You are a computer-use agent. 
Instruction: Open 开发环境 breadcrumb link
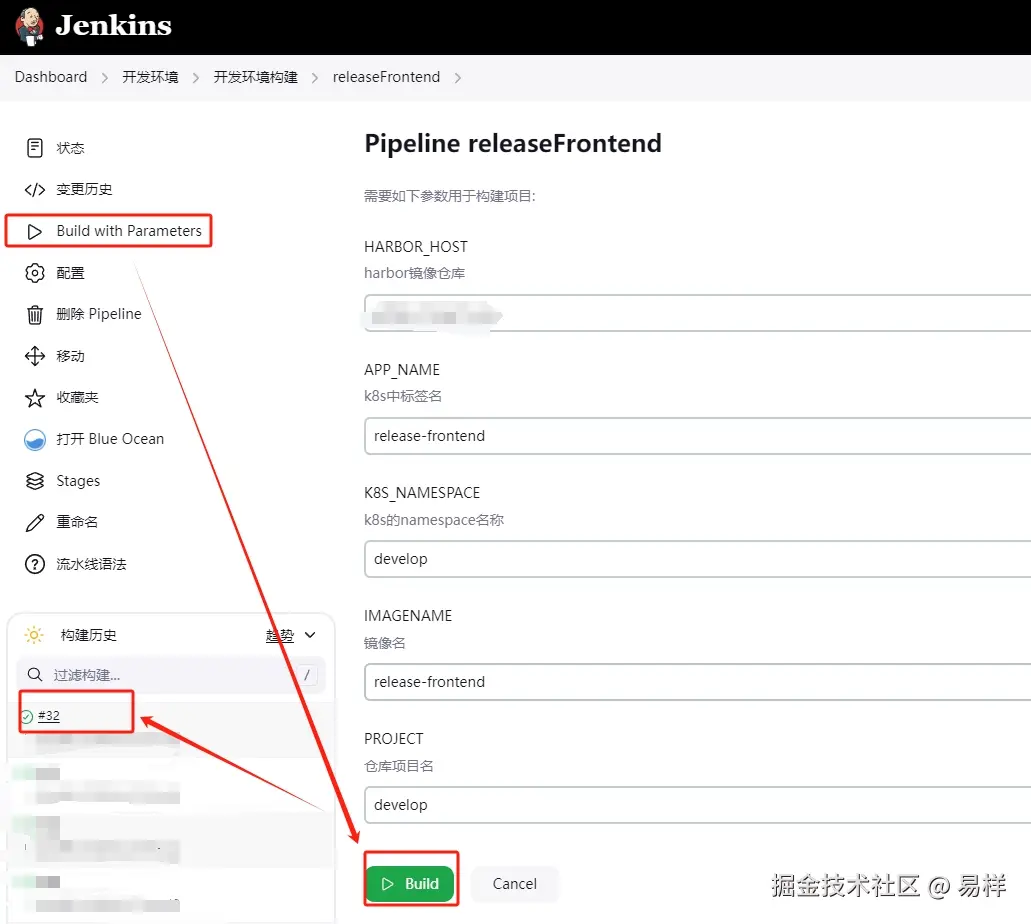point(150,77)
